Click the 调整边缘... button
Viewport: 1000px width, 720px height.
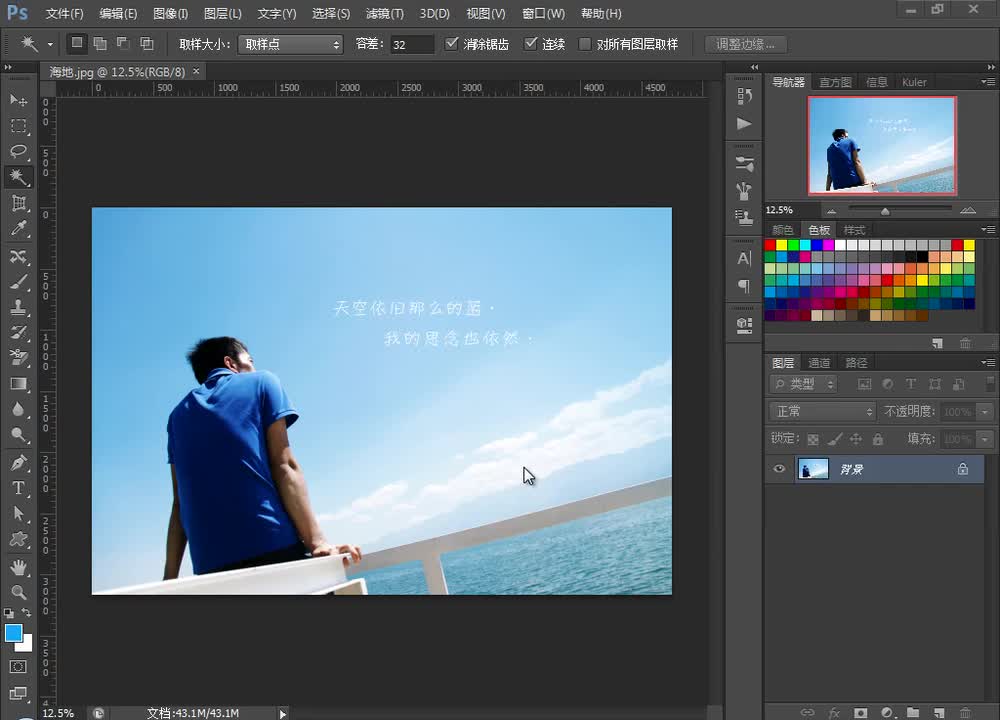pyautogui.click(x=745, y=44)
